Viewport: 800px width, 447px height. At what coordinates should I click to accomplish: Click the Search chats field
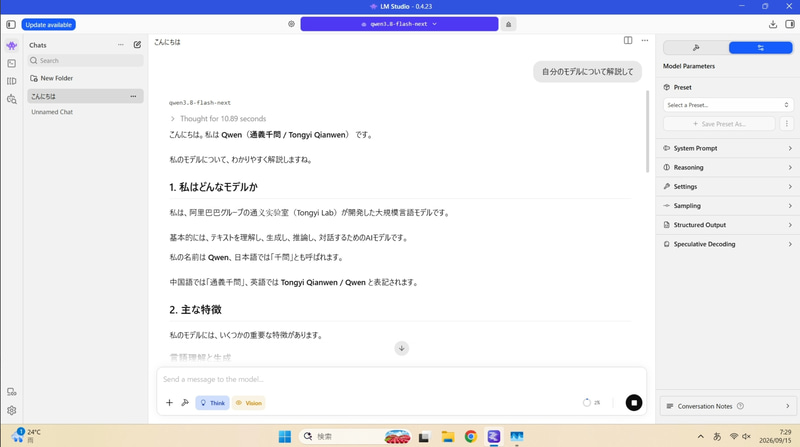(85, 60)
